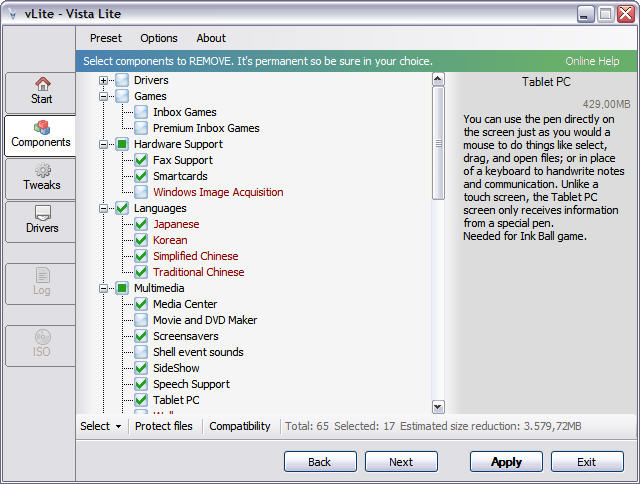The image size is (640, 484).
Task: Select the Media Center label
Action: click(x=185, y=304)
